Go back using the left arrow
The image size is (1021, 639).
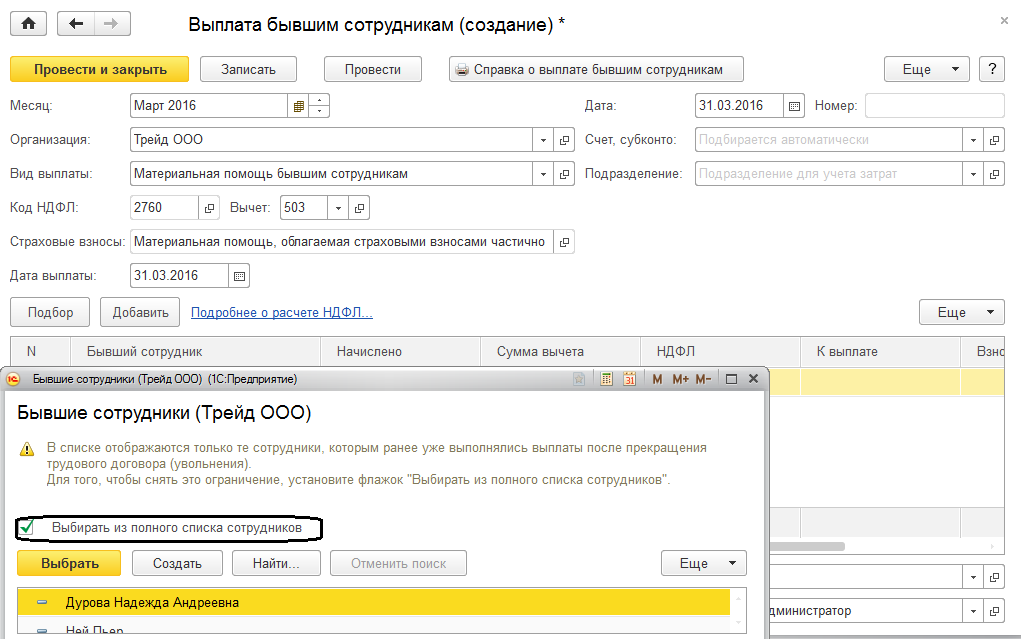pos(77,23)
